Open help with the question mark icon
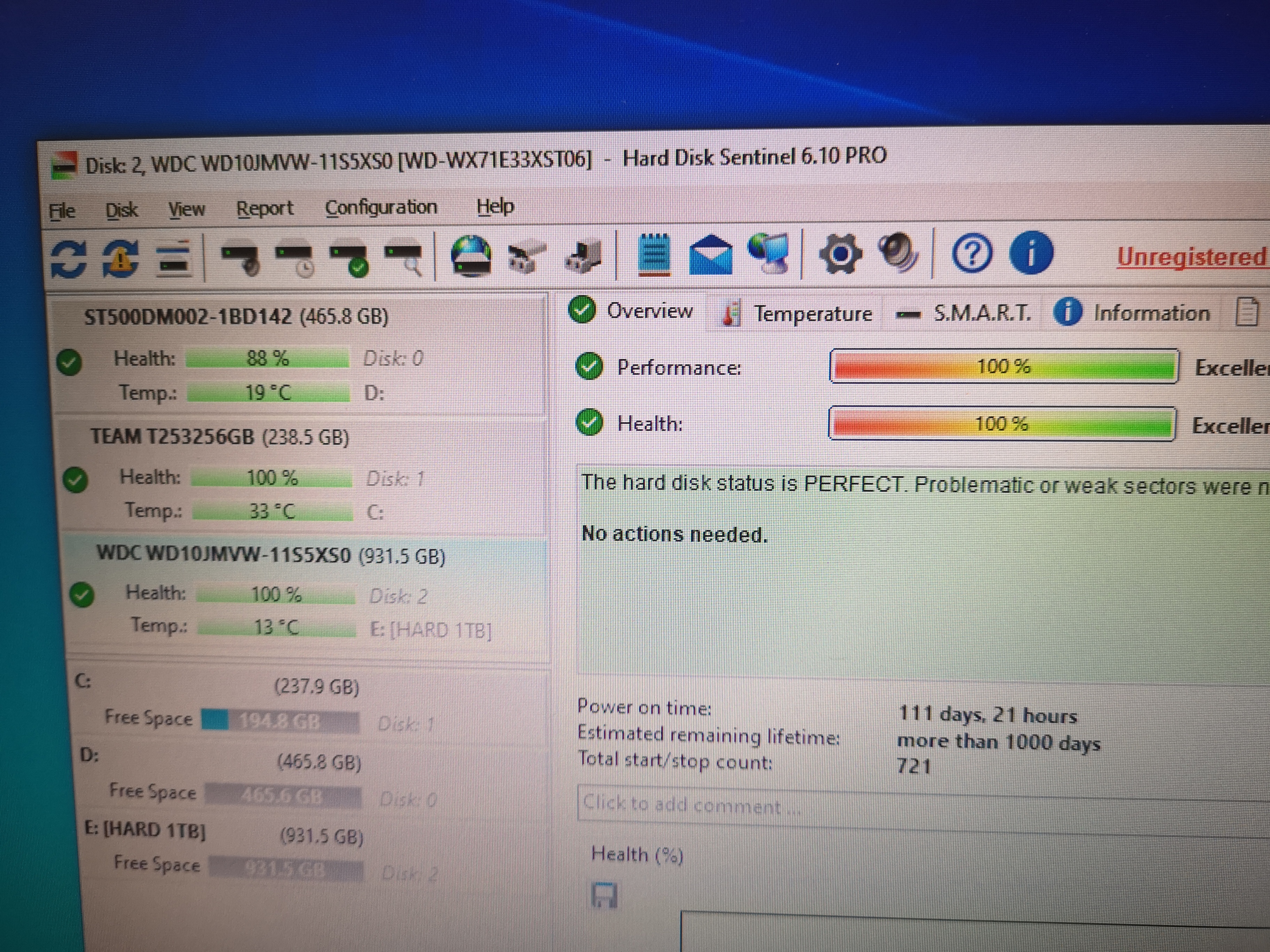The height and width of the screenshot is (952, 1270). tap(971, 253)
